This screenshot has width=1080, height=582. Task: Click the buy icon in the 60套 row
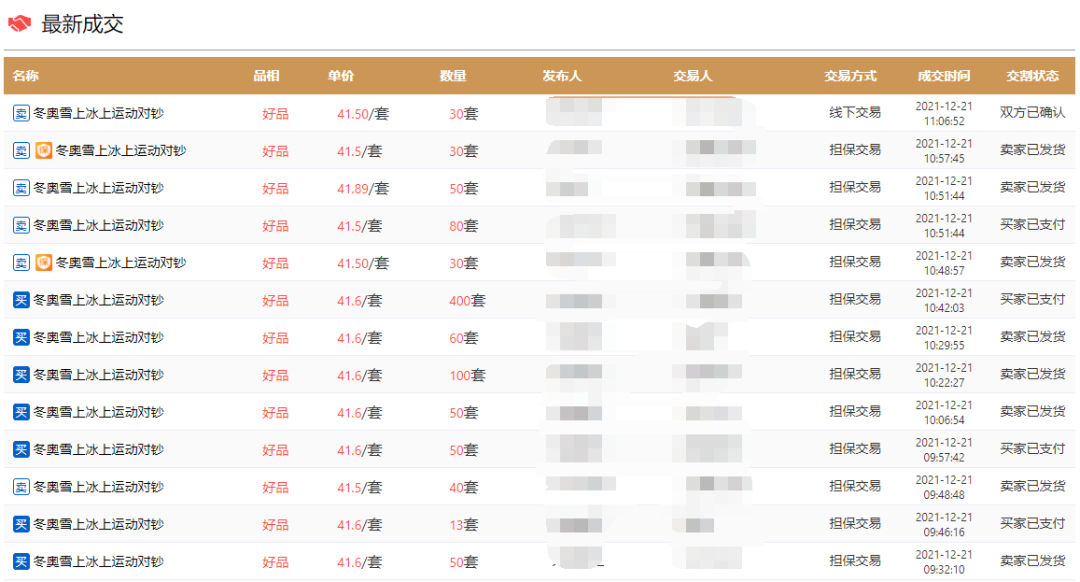(x=21, y=337)
